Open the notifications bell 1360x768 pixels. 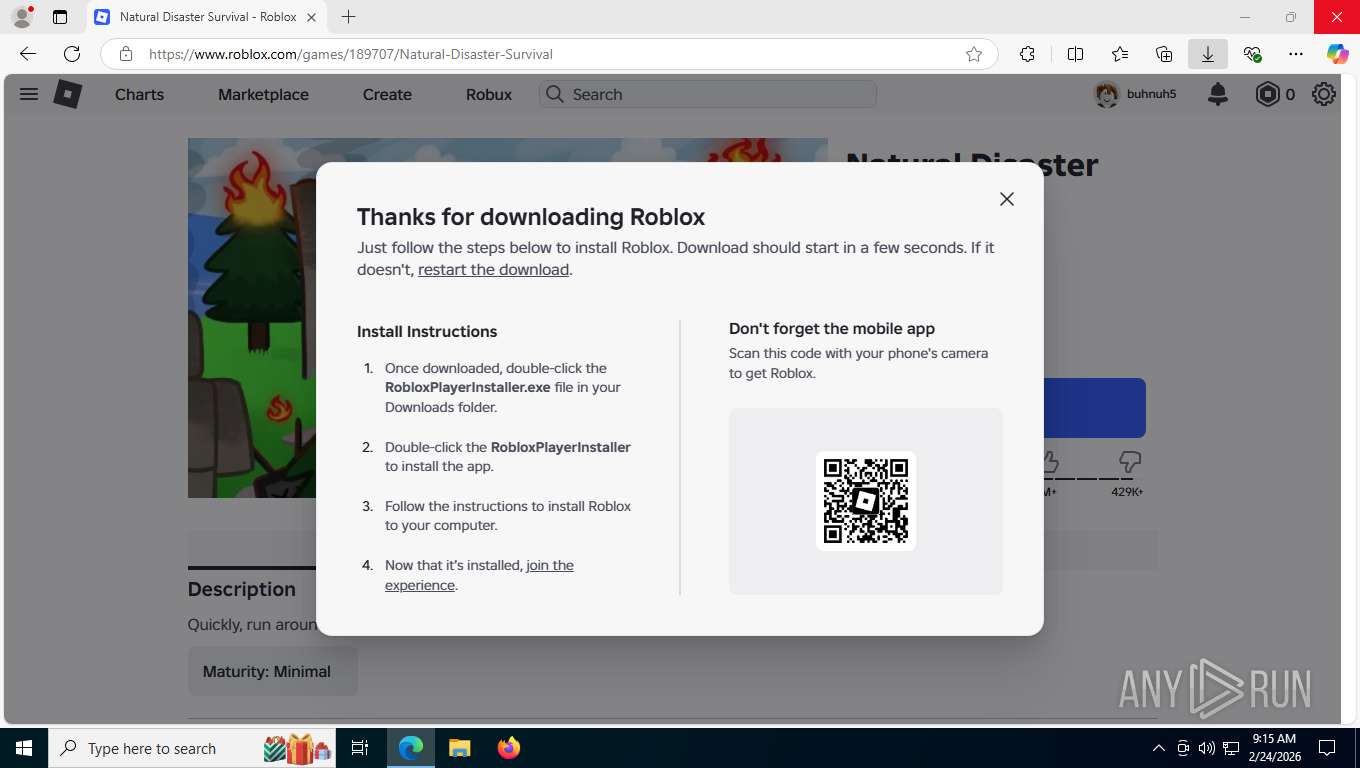click(1217, 94)
